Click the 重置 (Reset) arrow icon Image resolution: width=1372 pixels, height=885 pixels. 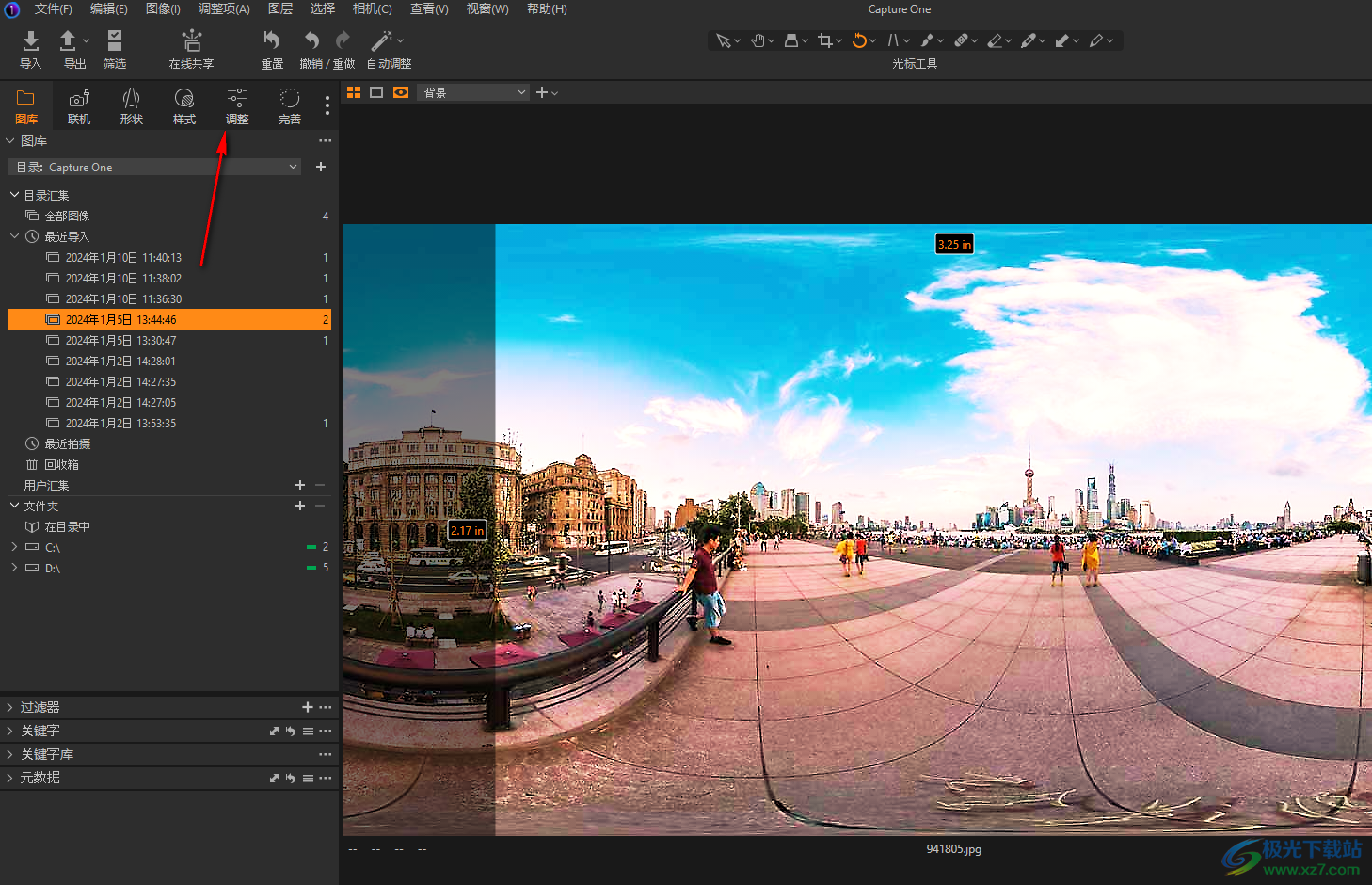tap(272, 40)
